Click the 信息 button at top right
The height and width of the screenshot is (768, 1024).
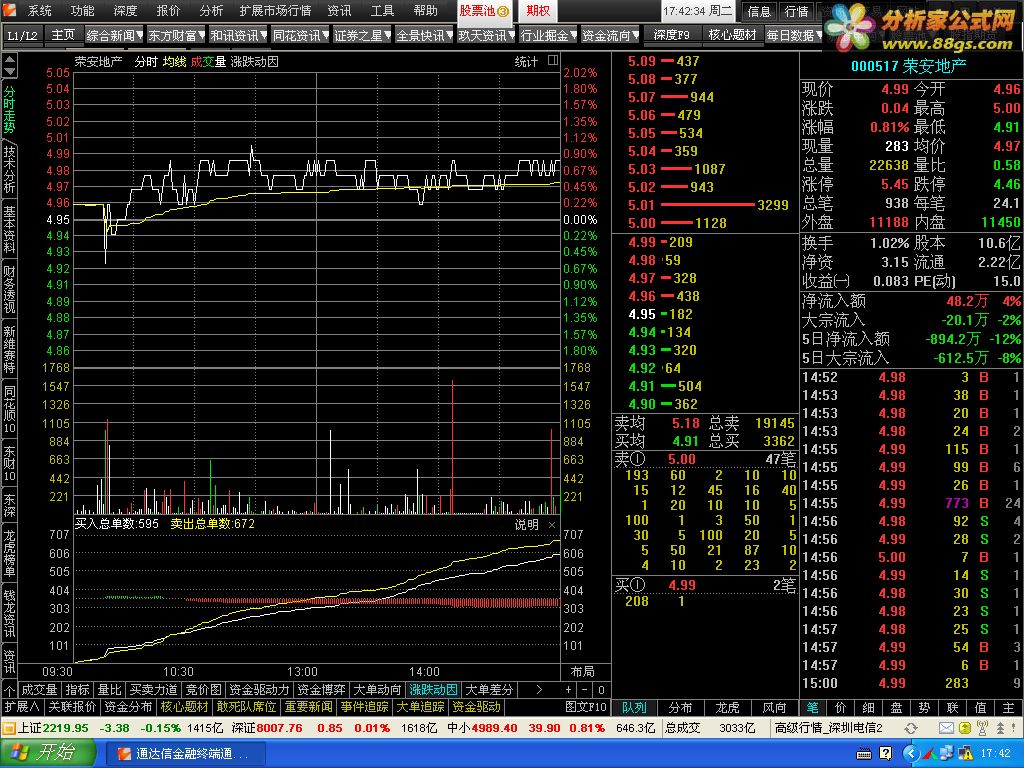click(x=759, y=11)
